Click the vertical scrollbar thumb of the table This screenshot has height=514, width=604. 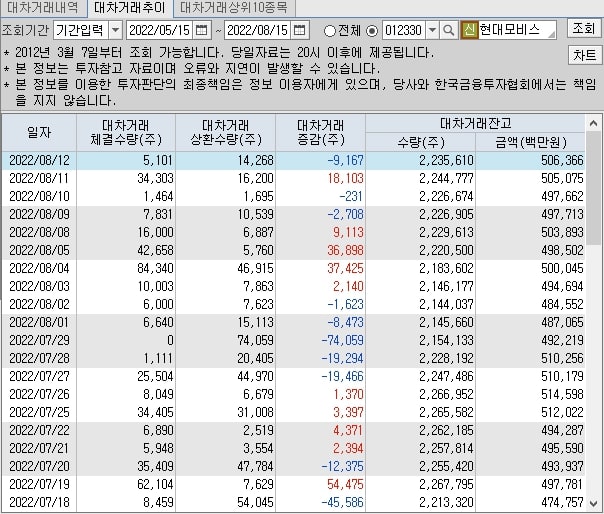[x=594, y=188]
